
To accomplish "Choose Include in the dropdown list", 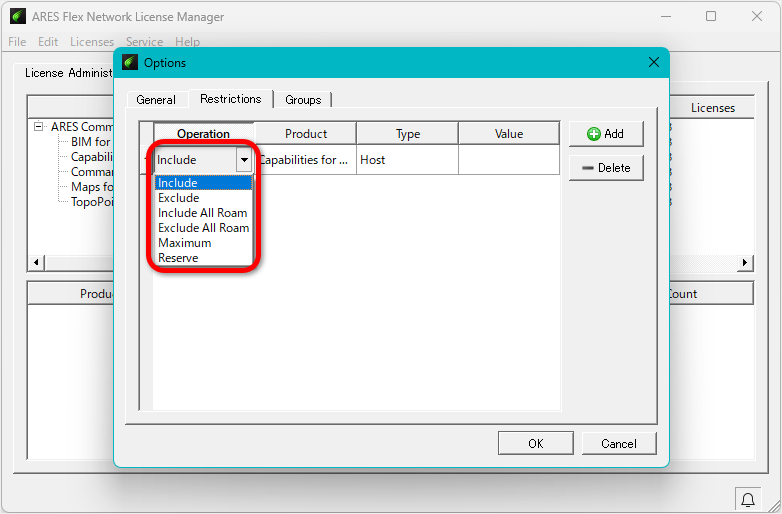I will click(x=203, y=183).
